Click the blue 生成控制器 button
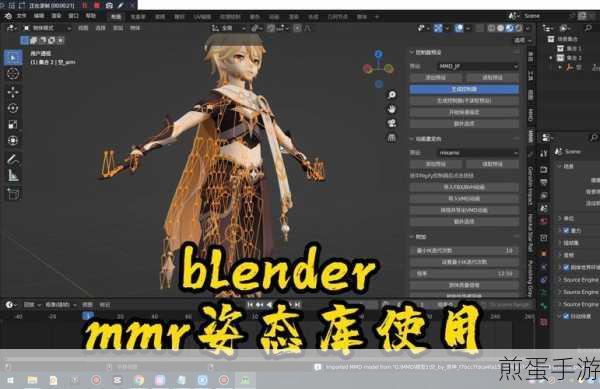This screenshot has width=600, height=389. coord(464,89)
